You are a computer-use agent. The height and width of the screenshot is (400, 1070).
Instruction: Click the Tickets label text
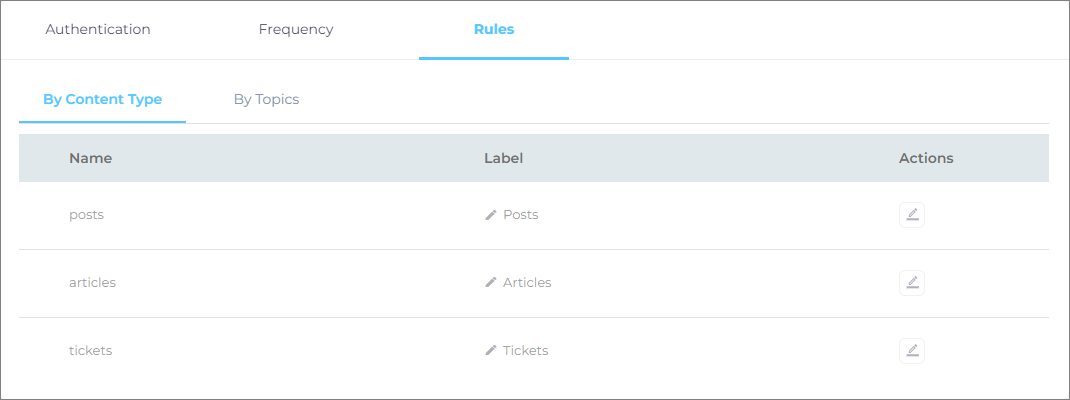point(526,351)
